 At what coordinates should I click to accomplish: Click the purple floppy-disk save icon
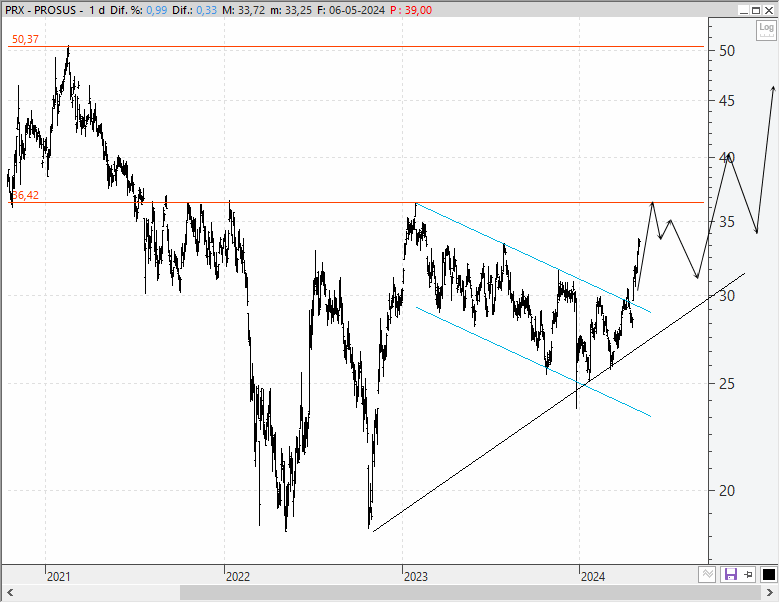coord(730,575)
